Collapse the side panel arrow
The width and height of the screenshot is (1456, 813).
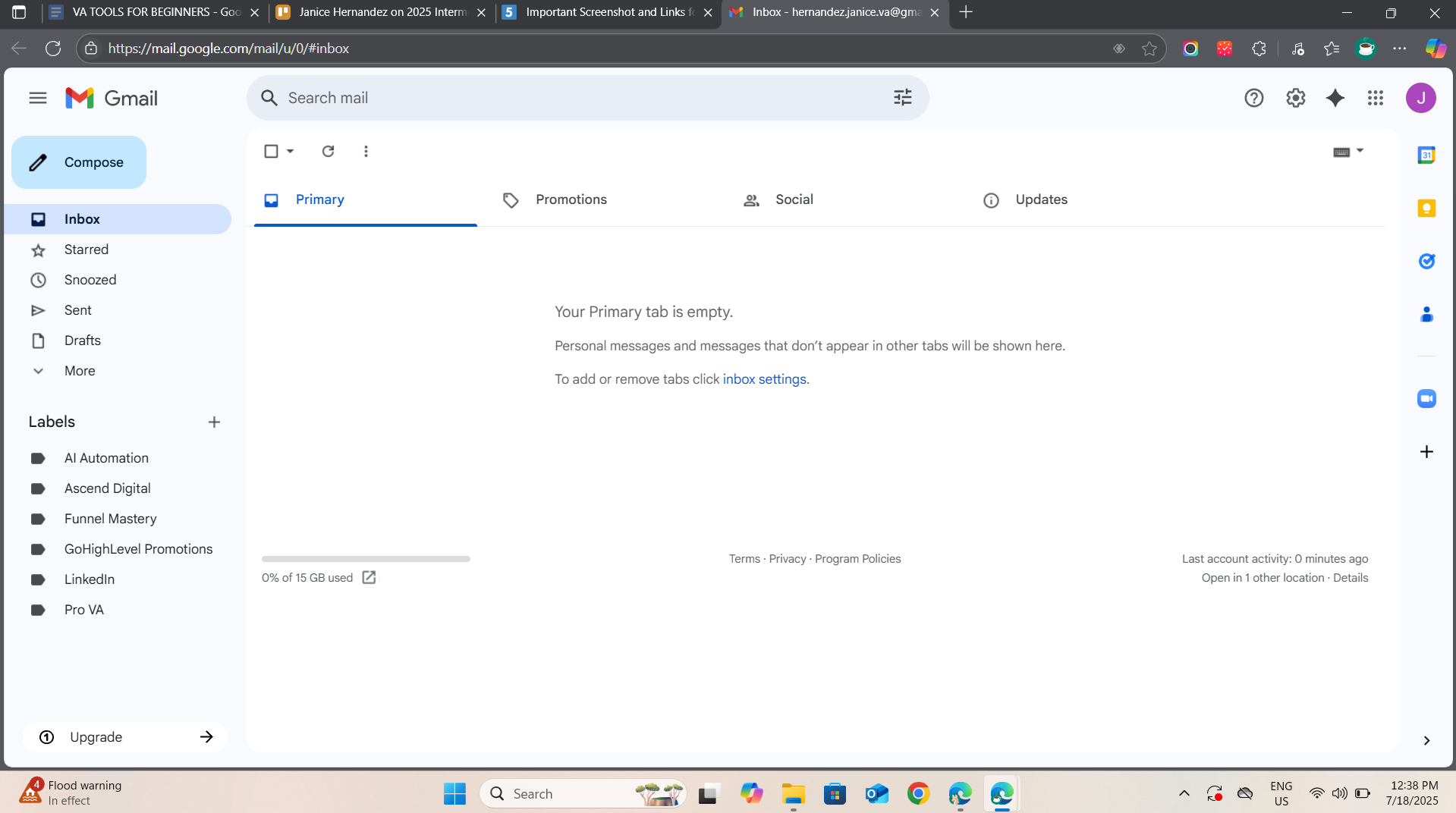(1426, 740)
